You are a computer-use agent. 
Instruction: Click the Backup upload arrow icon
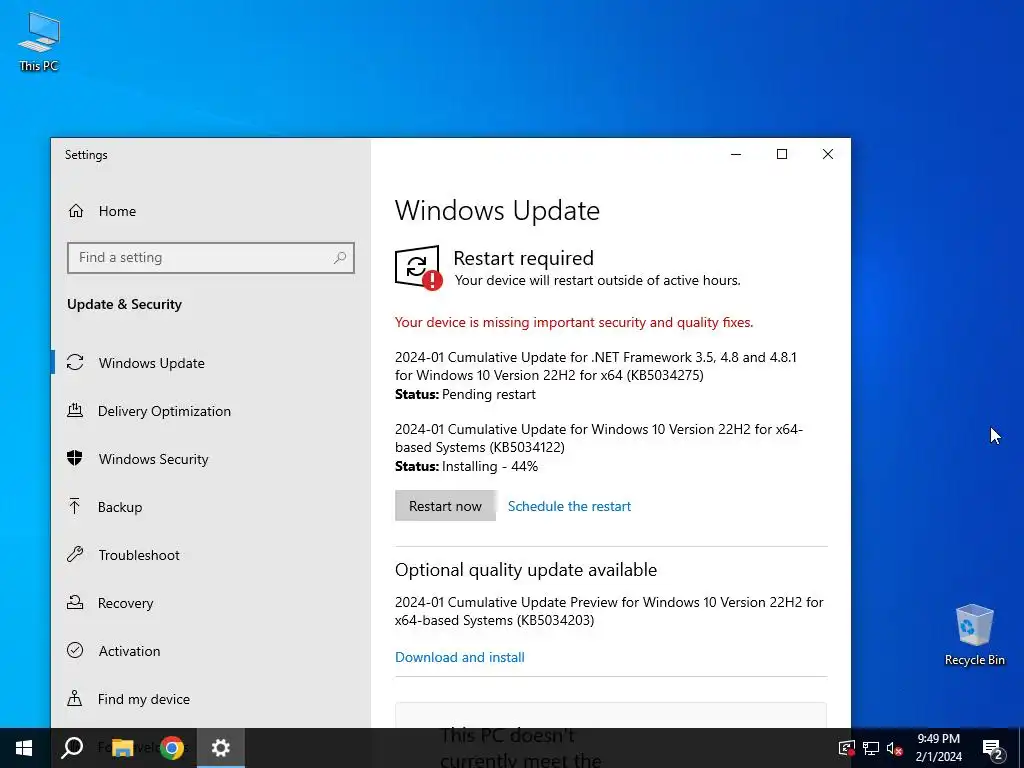tap(74, 507)
